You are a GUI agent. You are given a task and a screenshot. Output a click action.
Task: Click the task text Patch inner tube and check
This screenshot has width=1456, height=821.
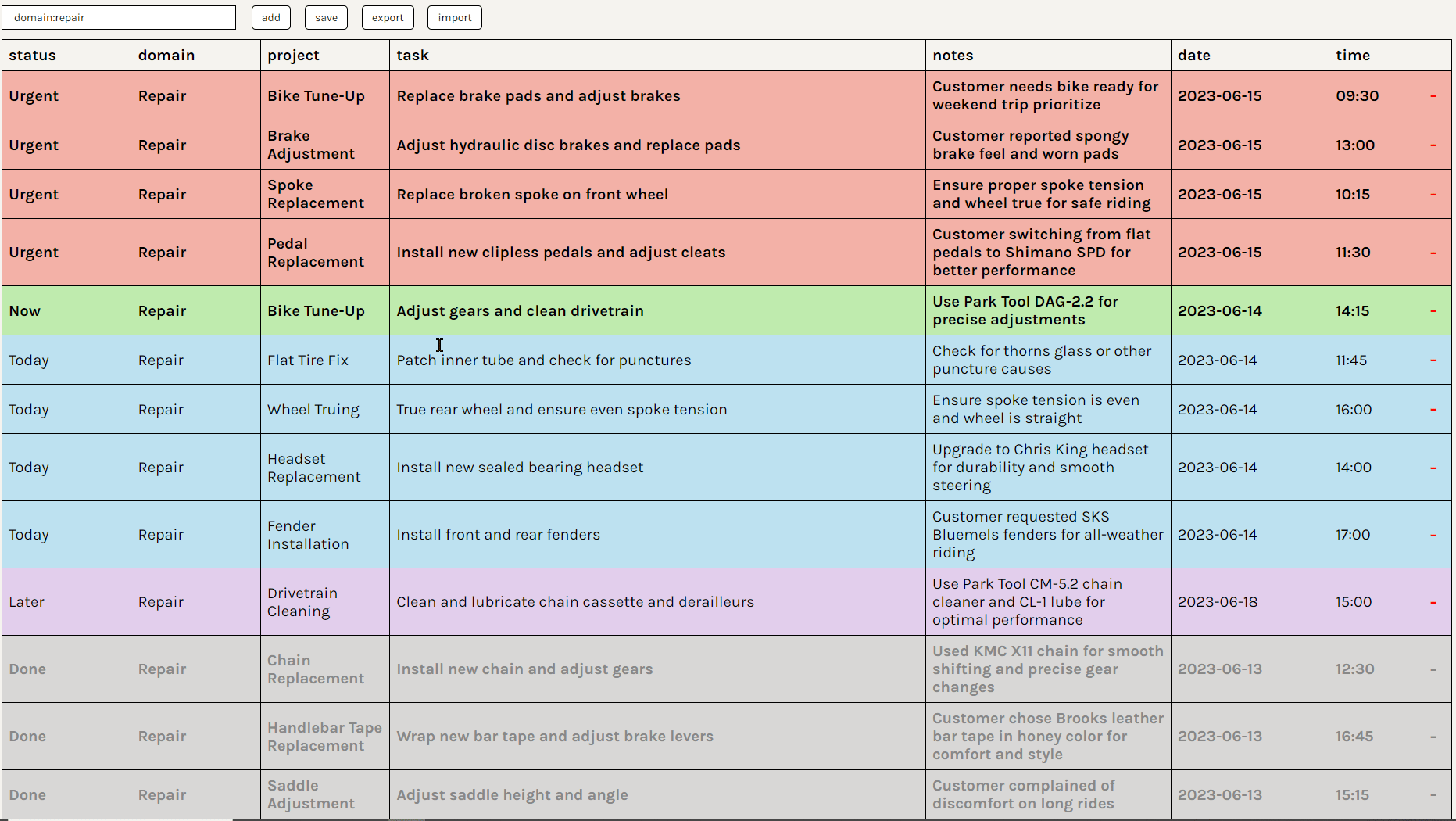point(544,360)
